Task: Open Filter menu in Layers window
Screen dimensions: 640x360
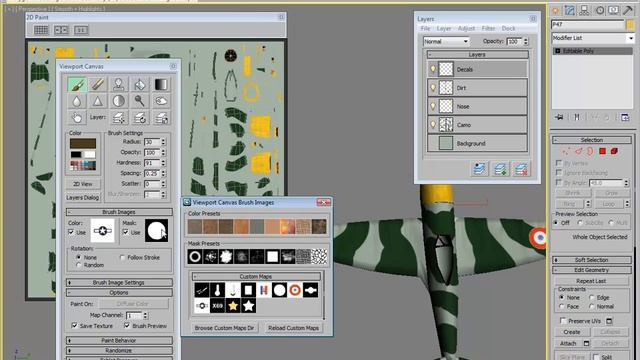Action: coord(488,29)
